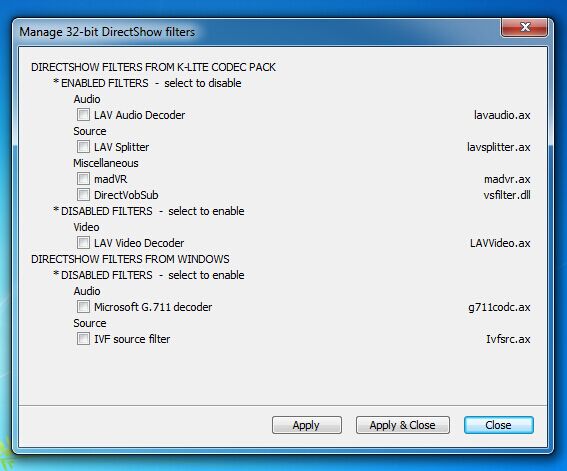Toggle the DirectVobSub checkbox
567x471 pixels.
pyautogui.click(x=83, y=195)
